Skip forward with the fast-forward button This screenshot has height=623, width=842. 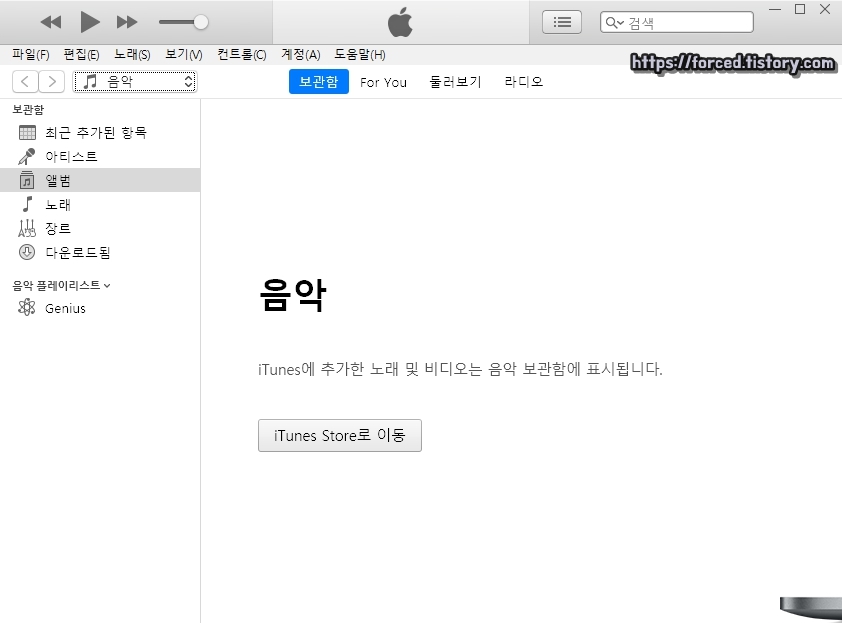[x=127, y=22]
